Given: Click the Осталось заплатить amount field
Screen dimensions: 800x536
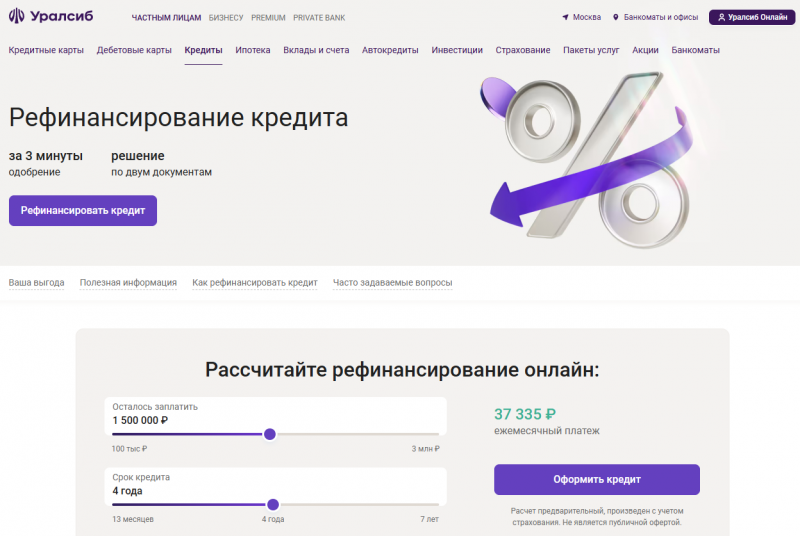Looking at the screenshot, I should (276, 414).
